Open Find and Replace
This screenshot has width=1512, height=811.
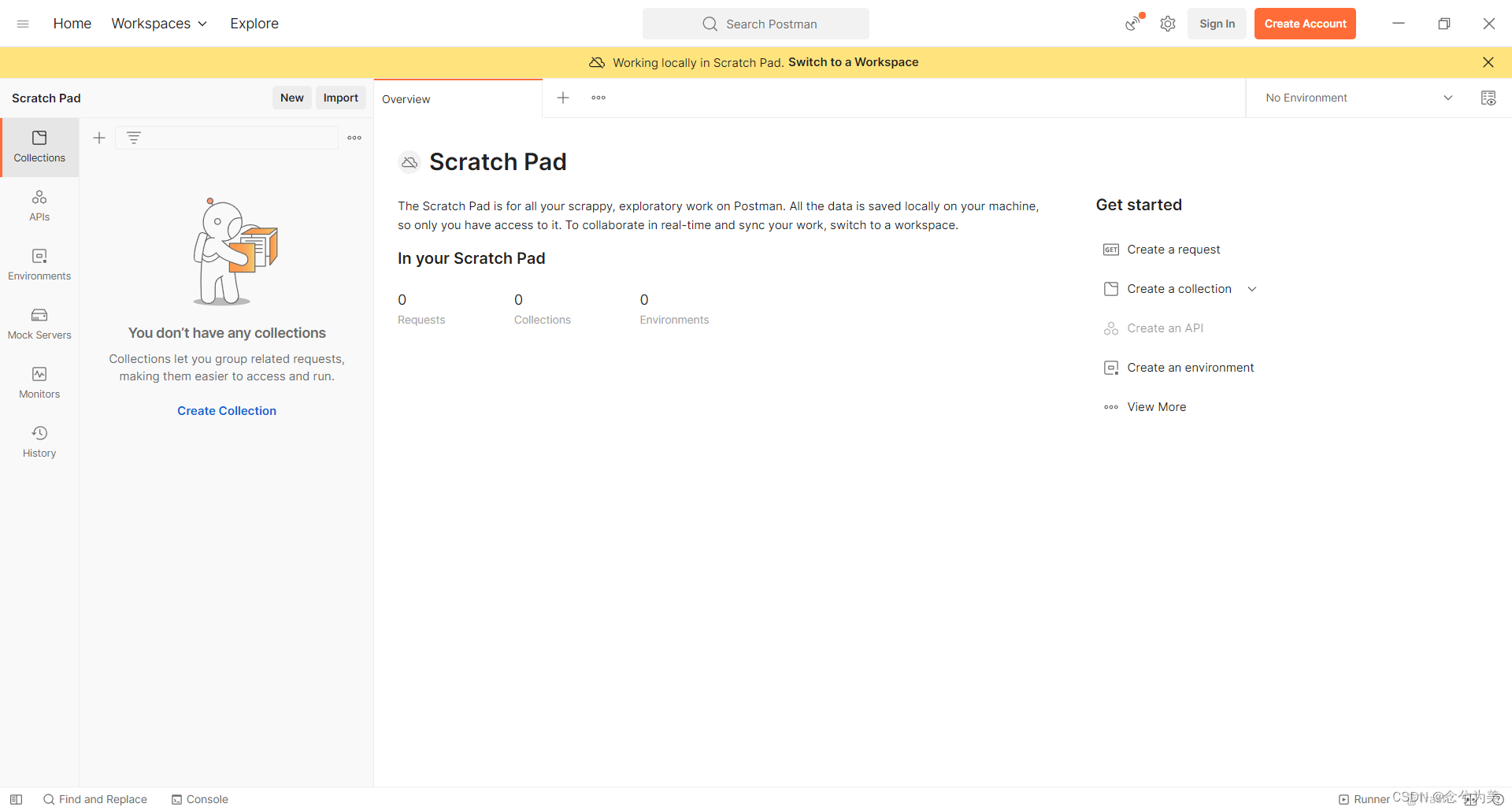click(x=95, y=799)
